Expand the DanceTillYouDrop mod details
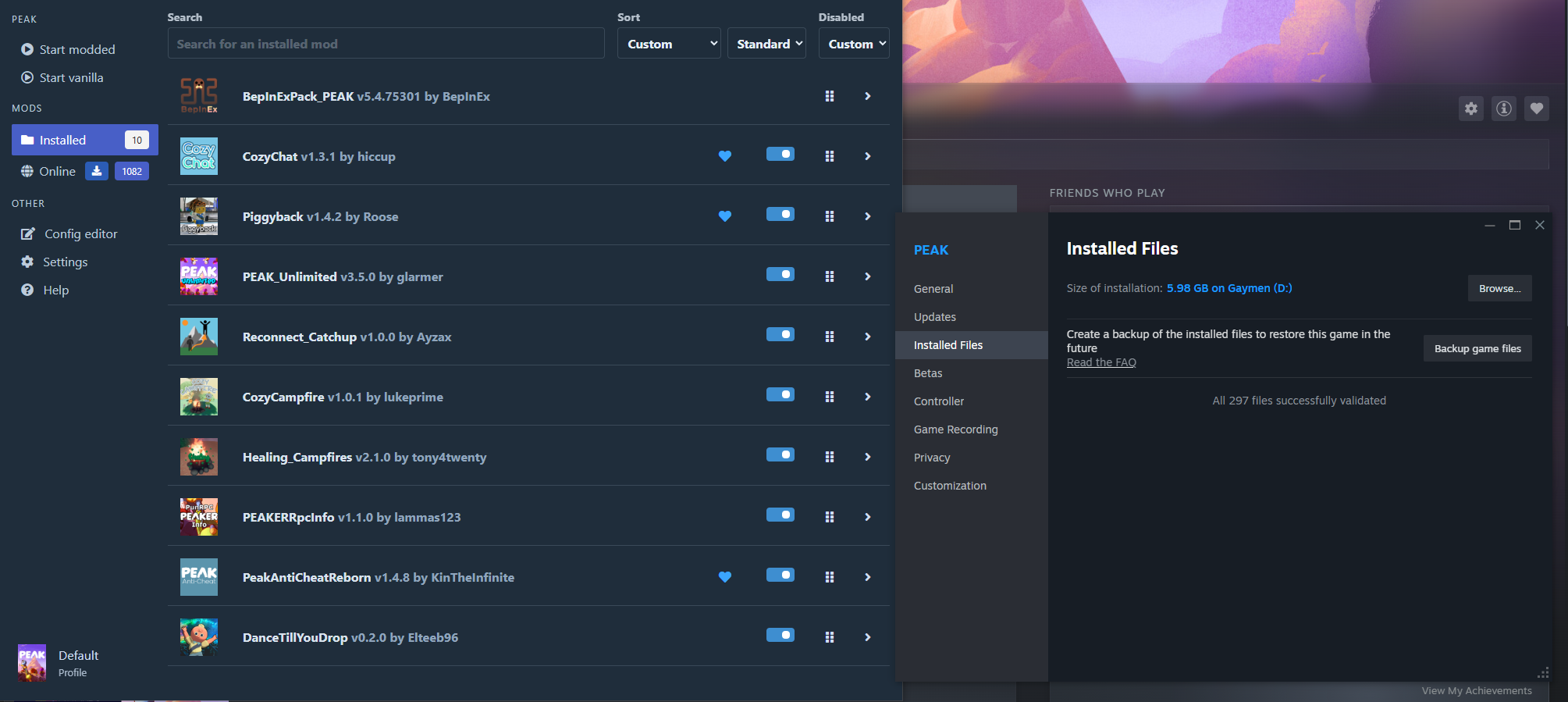 (x=867, y=637)
